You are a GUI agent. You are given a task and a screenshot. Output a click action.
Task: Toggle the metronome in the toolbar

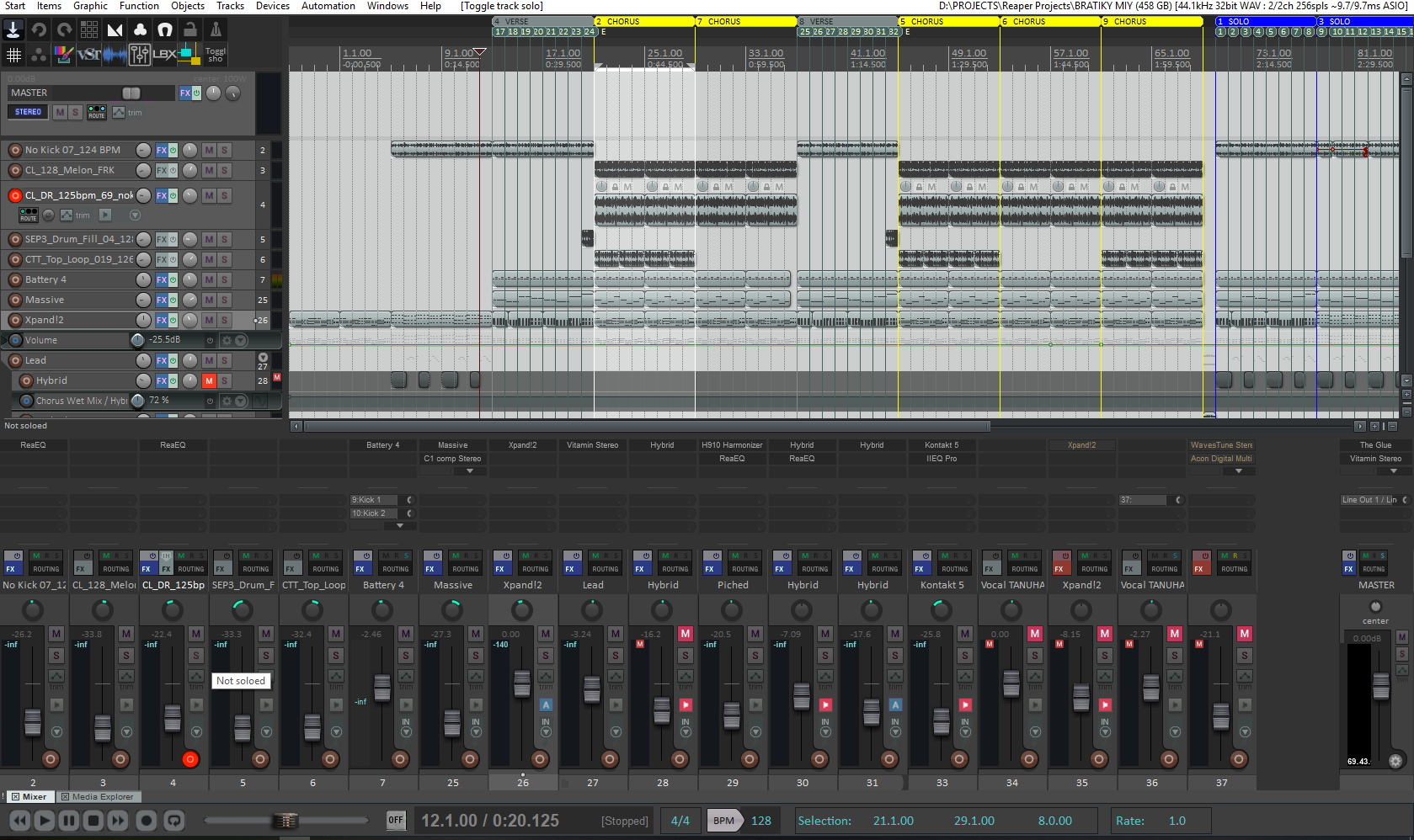click(216, 30)
